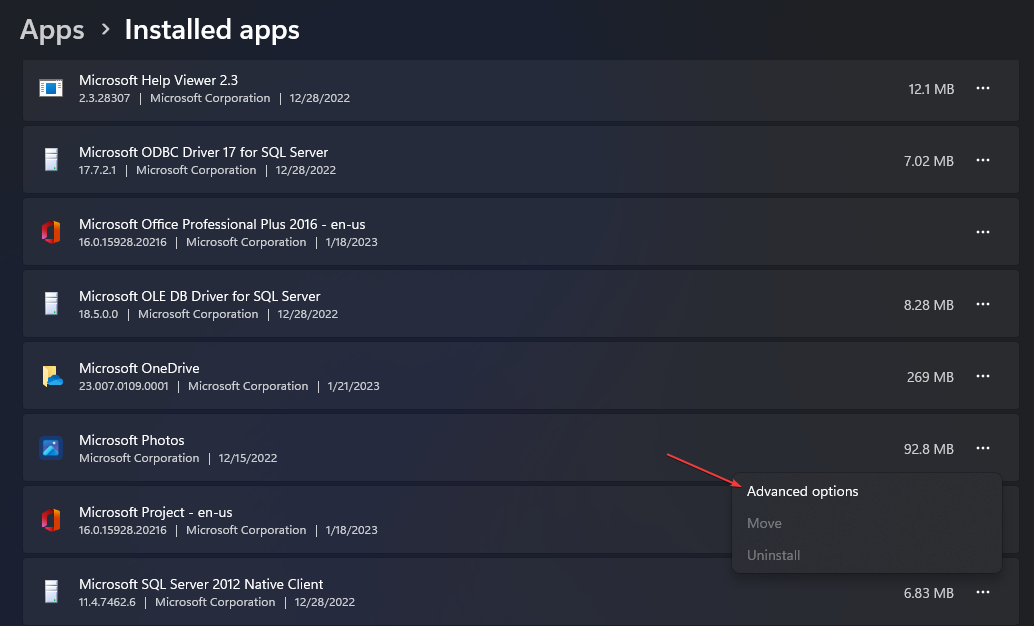Click version 16.0.15928.20216 in the Office Professional row
The height and width of the screenshot is (626, 1034).
[x=123, y=241]
